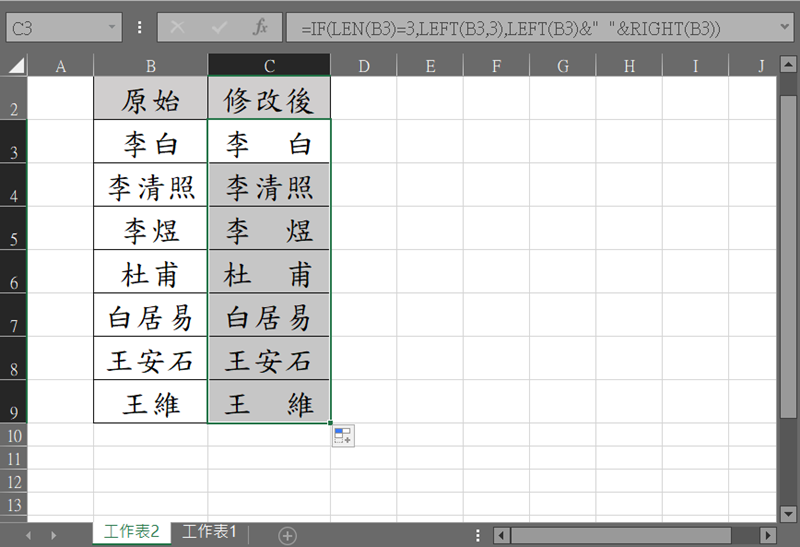Select row 5 header

point(14,228)
